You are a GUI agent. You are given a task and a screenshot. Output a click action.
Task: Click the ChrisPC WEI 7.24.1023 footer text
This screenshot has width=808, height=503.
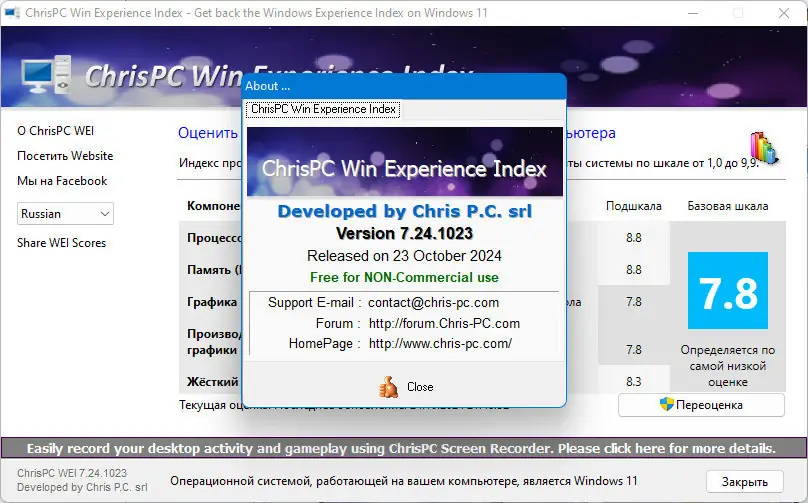pyautogui.click(x=72, y=473)
